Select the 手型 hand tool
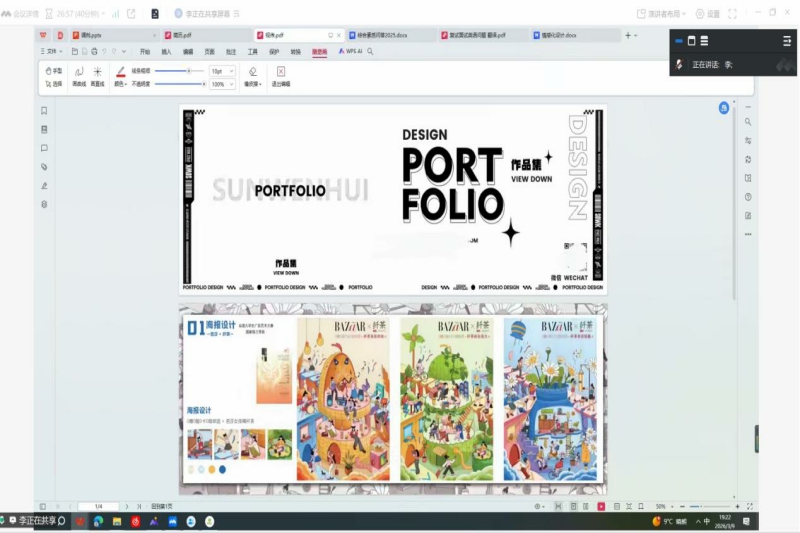This screenshot has width=800, height=533. [55, 71]
